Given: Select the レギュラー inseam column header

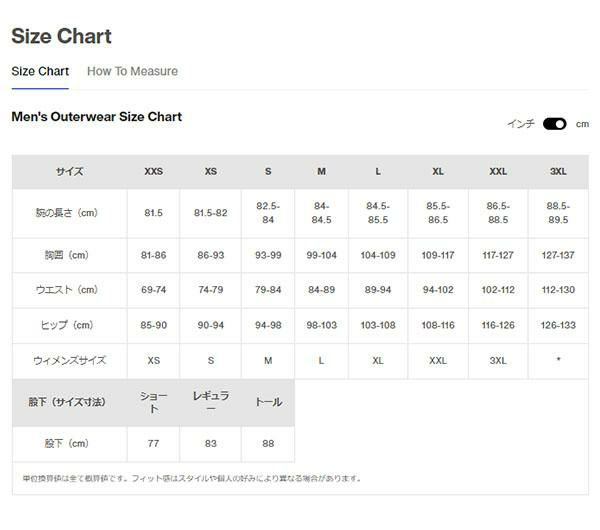Looking at the screenshot, I should pos(210,402).
